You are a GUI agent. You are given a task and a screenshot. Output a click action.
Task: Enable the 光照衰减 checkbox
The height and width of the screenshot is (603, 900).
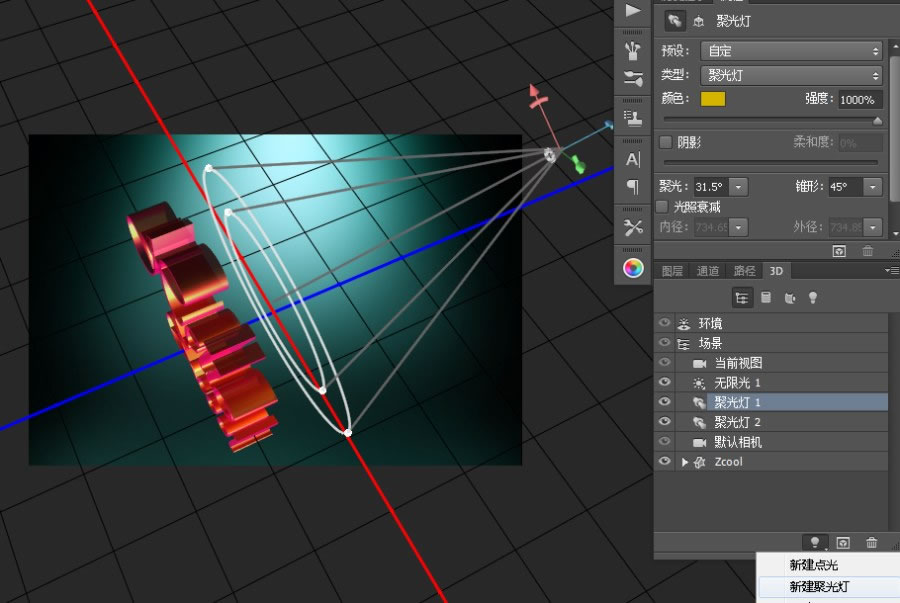pyautogui.click(x=664, y=207)
